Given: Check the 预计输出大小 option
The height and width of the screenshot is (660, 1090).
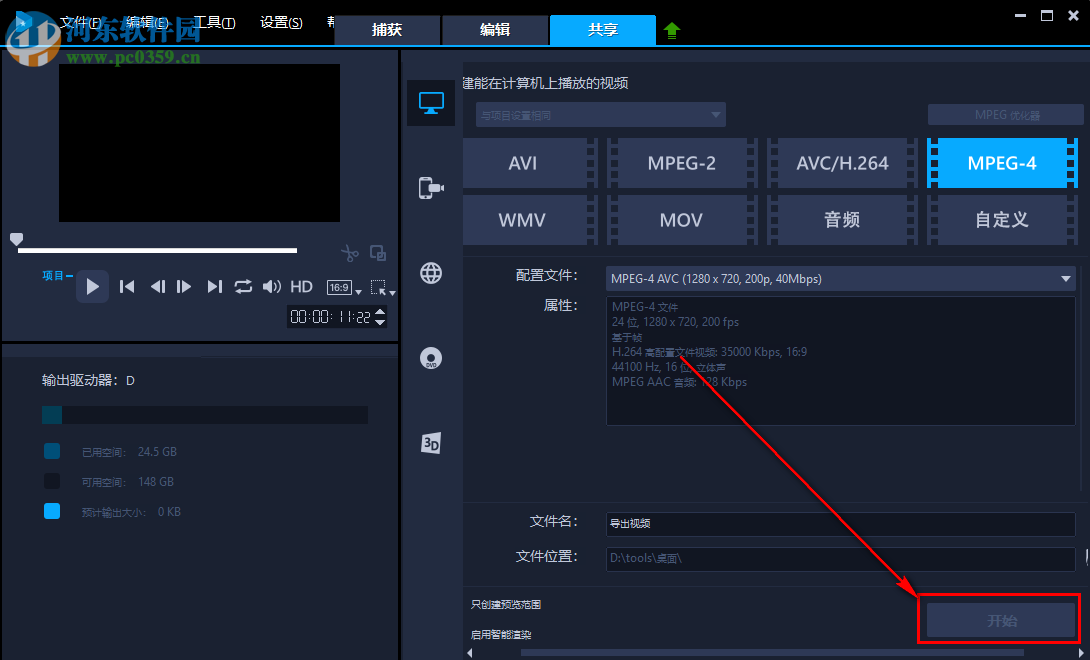Looking at the screenshot, I should point(51,511).
